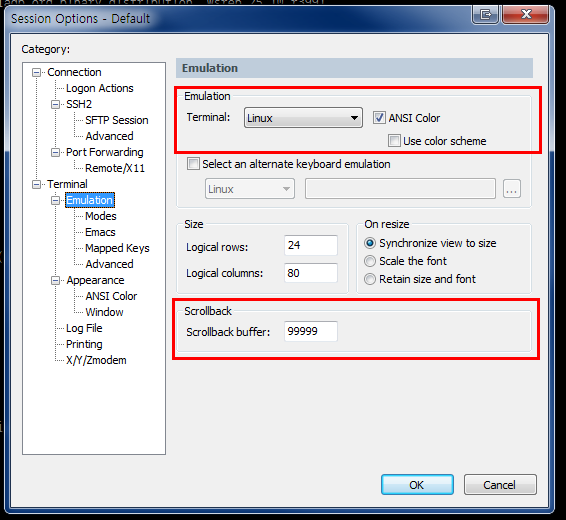Select Advanced under Emulation
The height and width of the screenshot is (520, 566).
[x=109, y=264]
